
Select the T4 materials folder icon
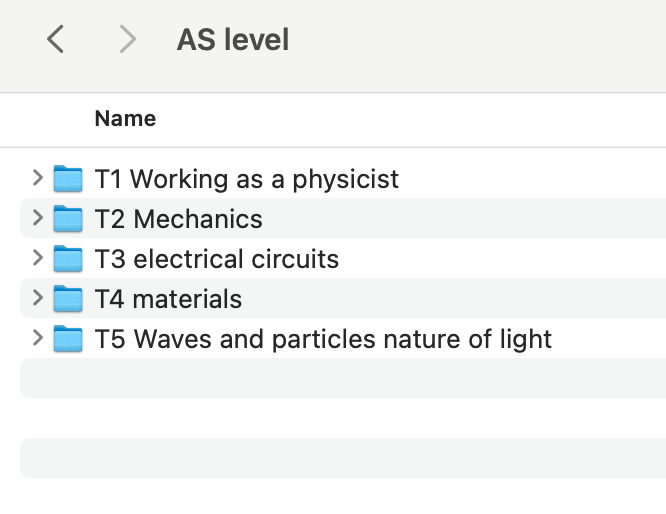click(x=68, y=299)
